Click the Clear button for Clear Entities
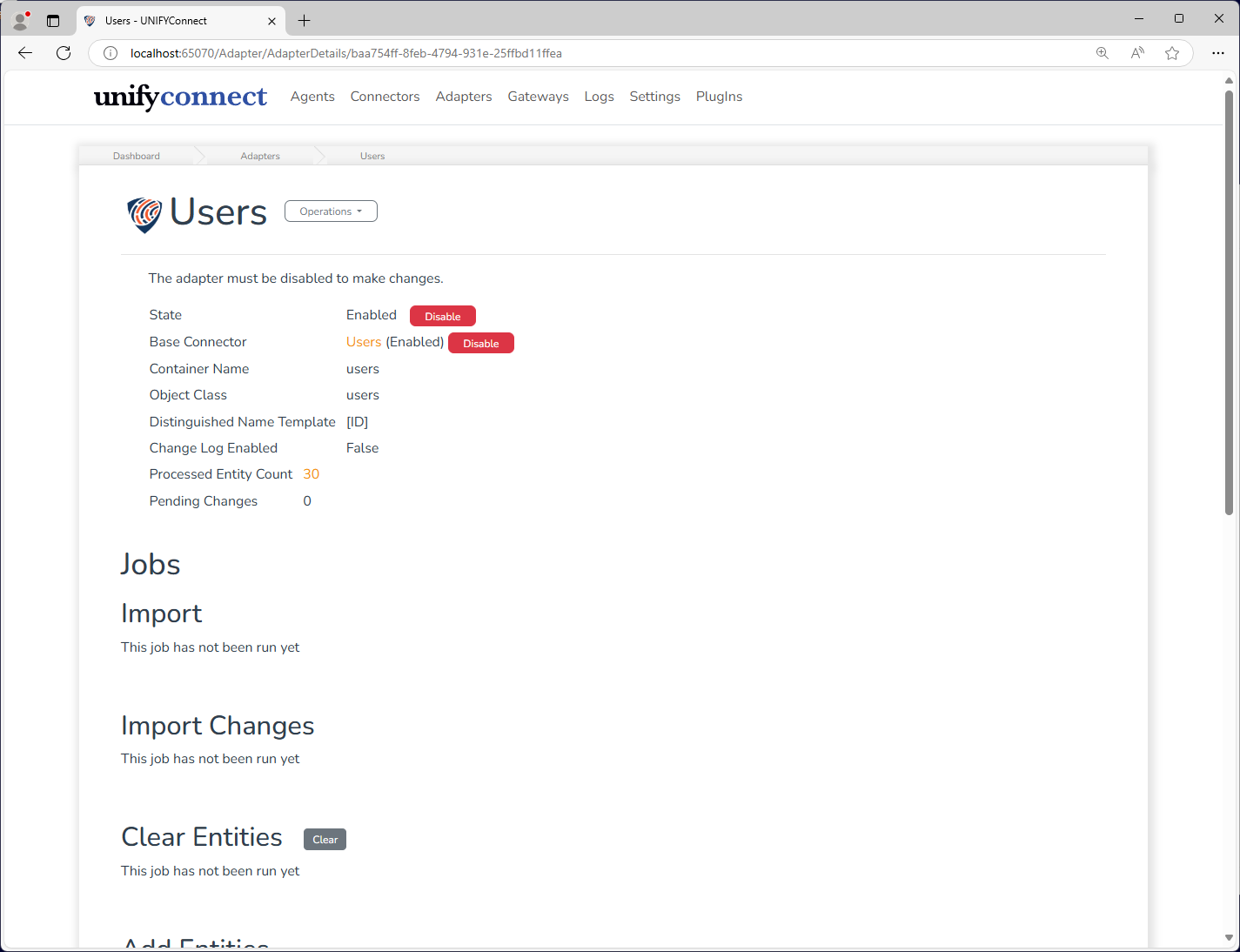 click(325, 839)
